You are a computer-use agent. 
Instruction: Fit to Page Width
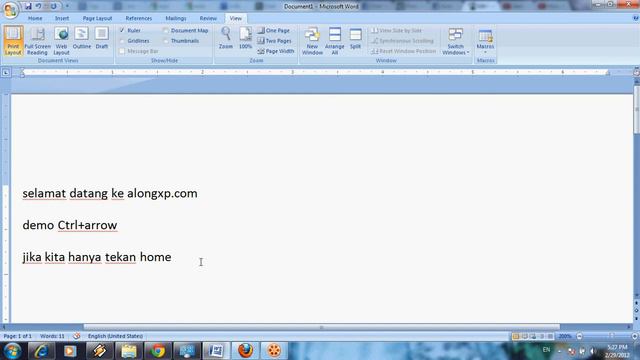coord(276,51)
